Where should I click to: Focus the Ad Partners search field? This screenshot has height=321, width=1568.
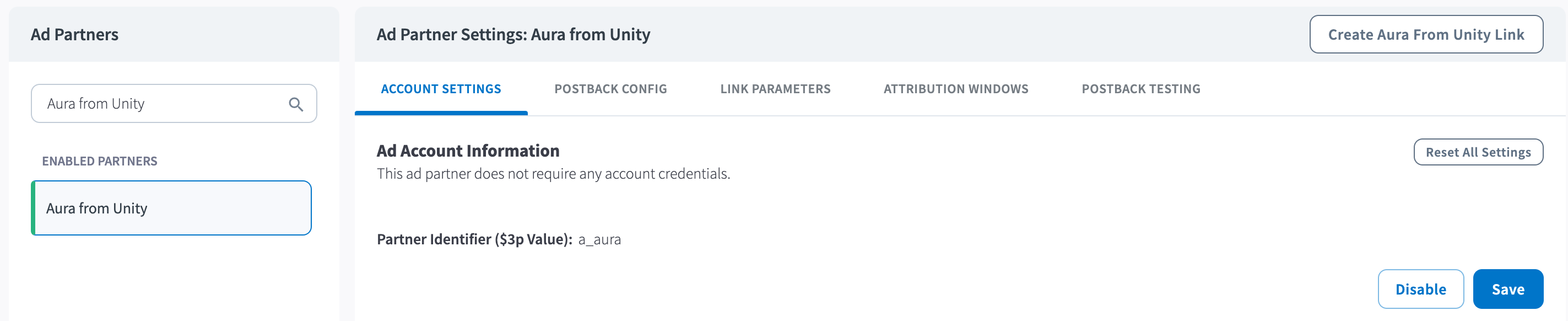[x=158, y=104]
